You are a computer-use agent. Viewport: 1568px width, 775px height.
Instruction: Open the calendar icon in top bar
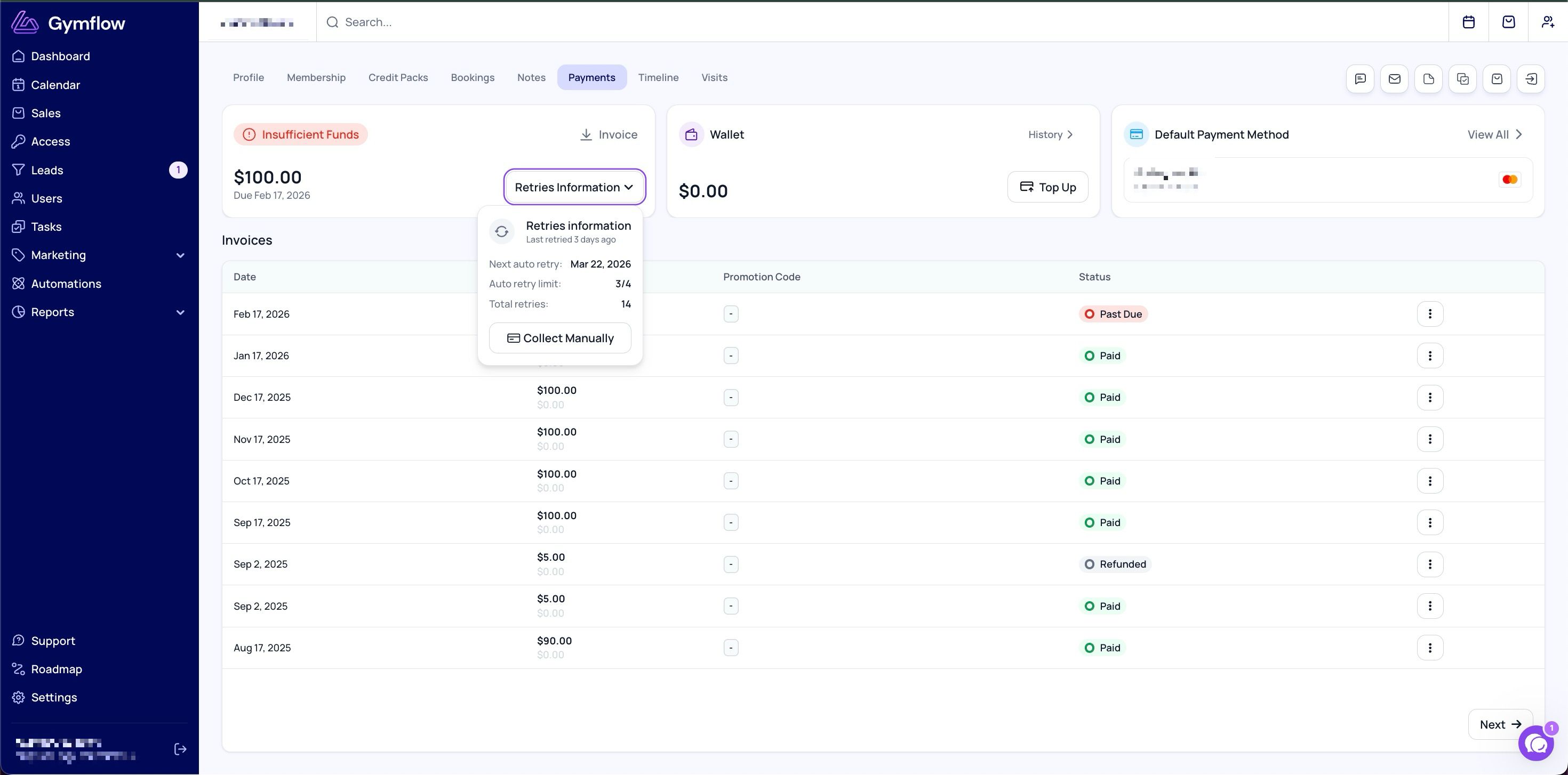coord(1468,22)
